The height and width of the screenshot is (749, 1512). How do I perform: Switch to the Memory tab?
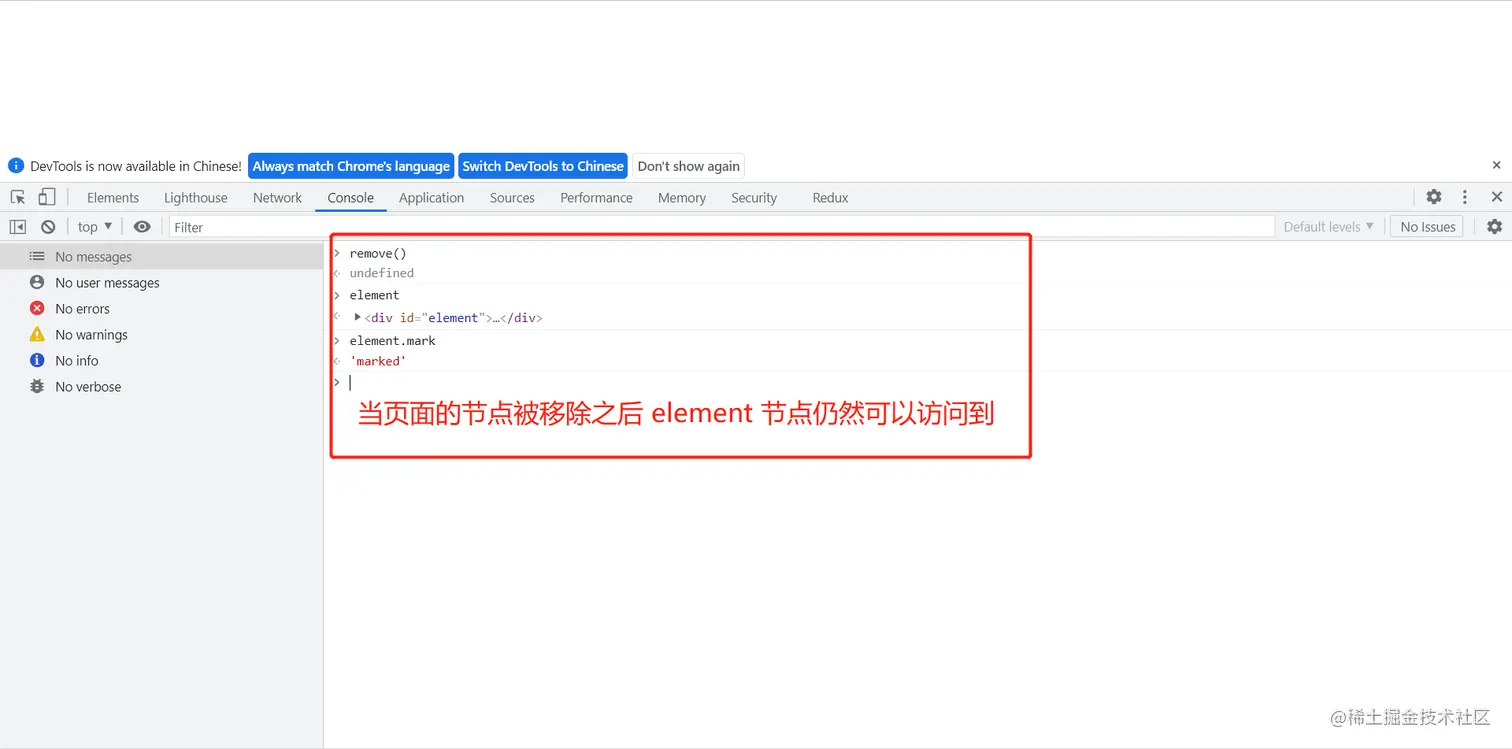pyautogui.click(x=682, y=198)
